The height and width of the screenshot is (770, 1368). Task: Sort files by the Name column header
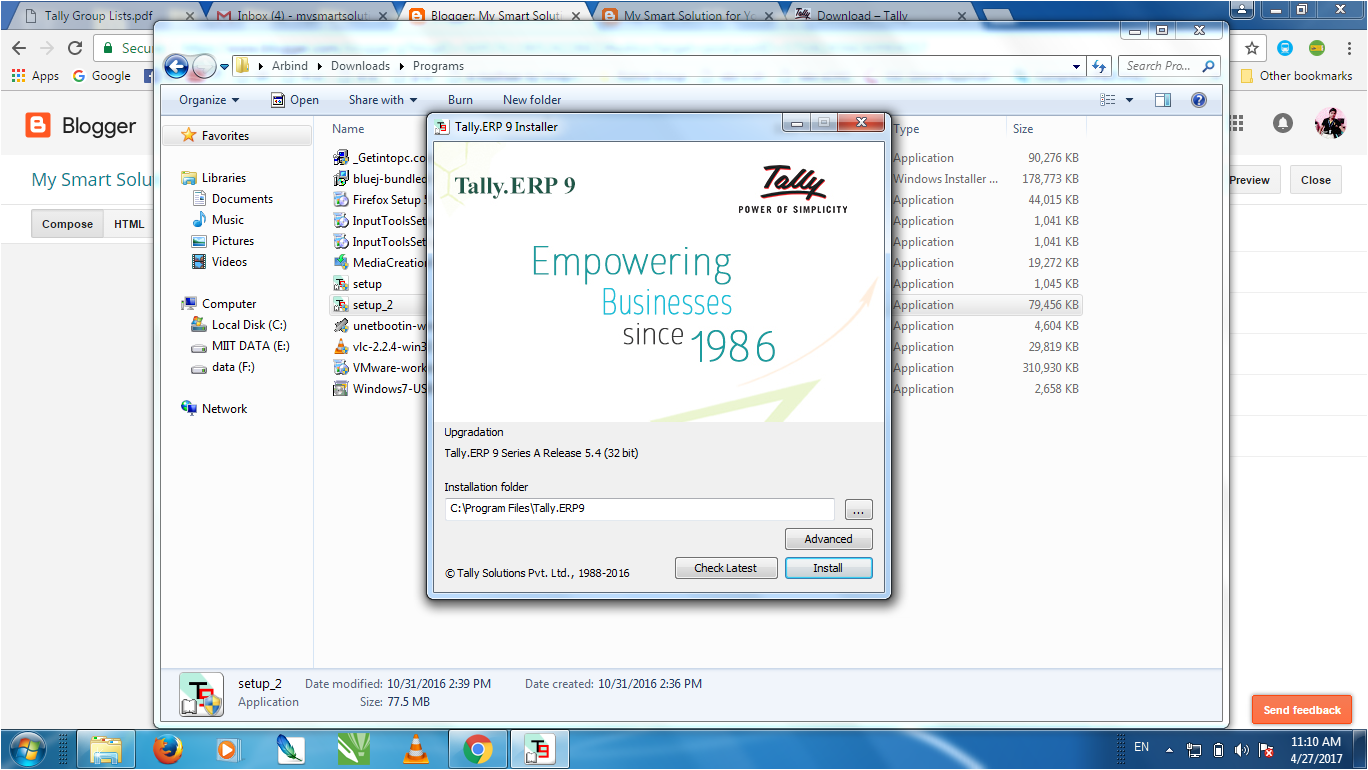(x=349, y=129)
